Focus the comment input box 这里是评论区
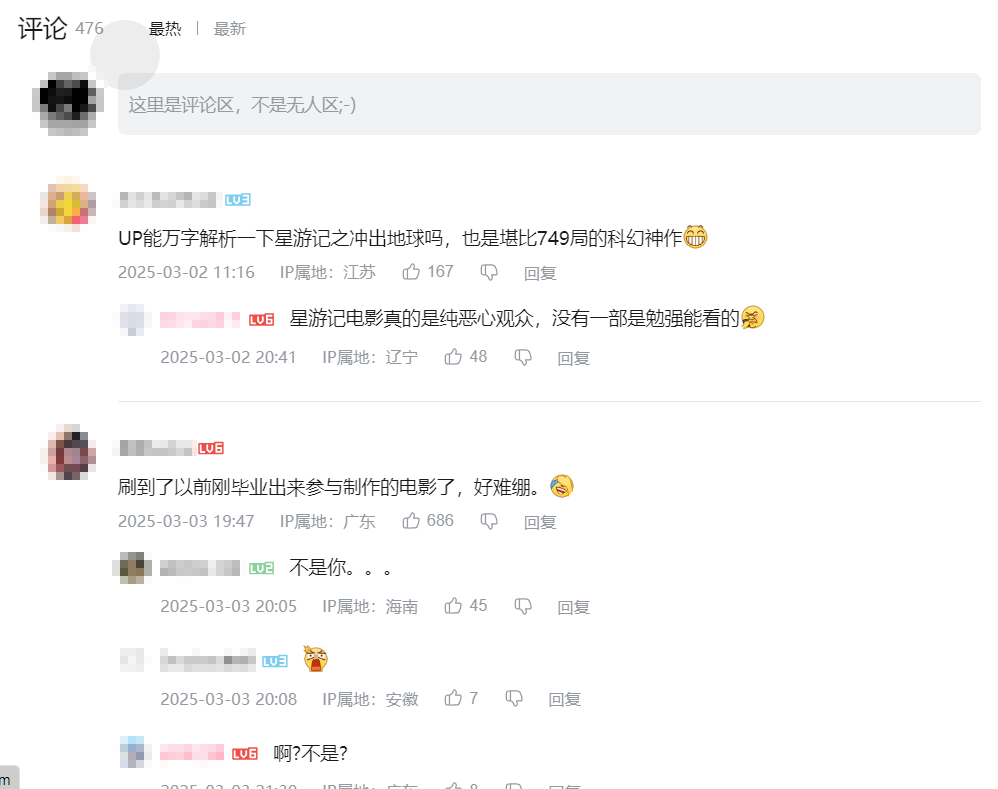 coord(549,104)
